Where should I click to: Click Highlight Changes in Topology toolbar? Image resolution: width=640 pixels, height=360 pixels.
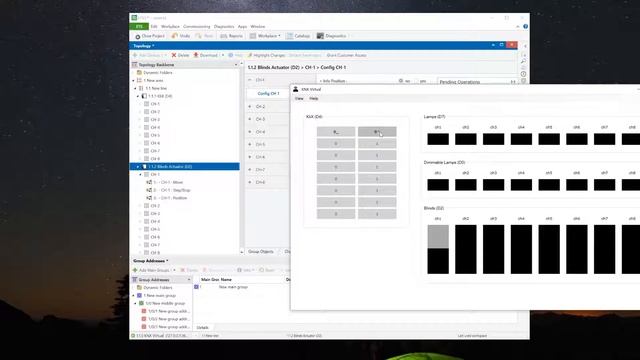tap(266, 55)
